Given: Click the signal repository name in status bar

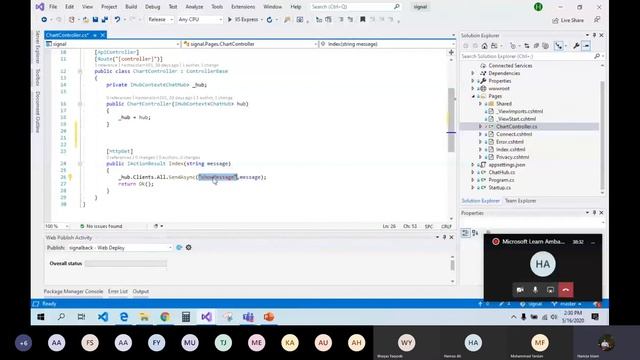Looking at the screenshot, I should coord(531,304).
